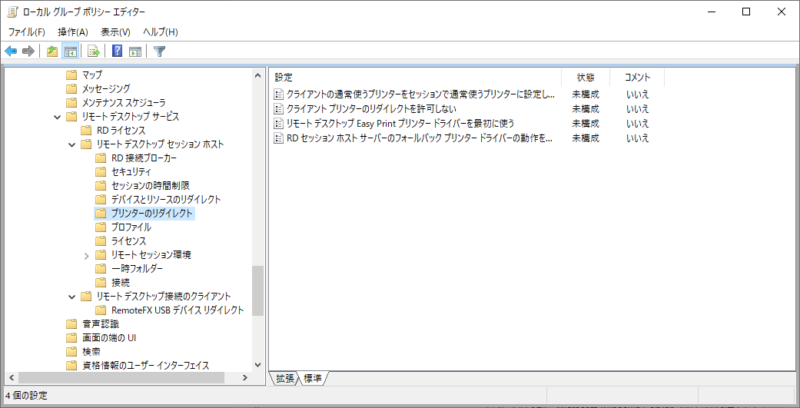Click the Forward arrow toolbar icon

point(28,51)
